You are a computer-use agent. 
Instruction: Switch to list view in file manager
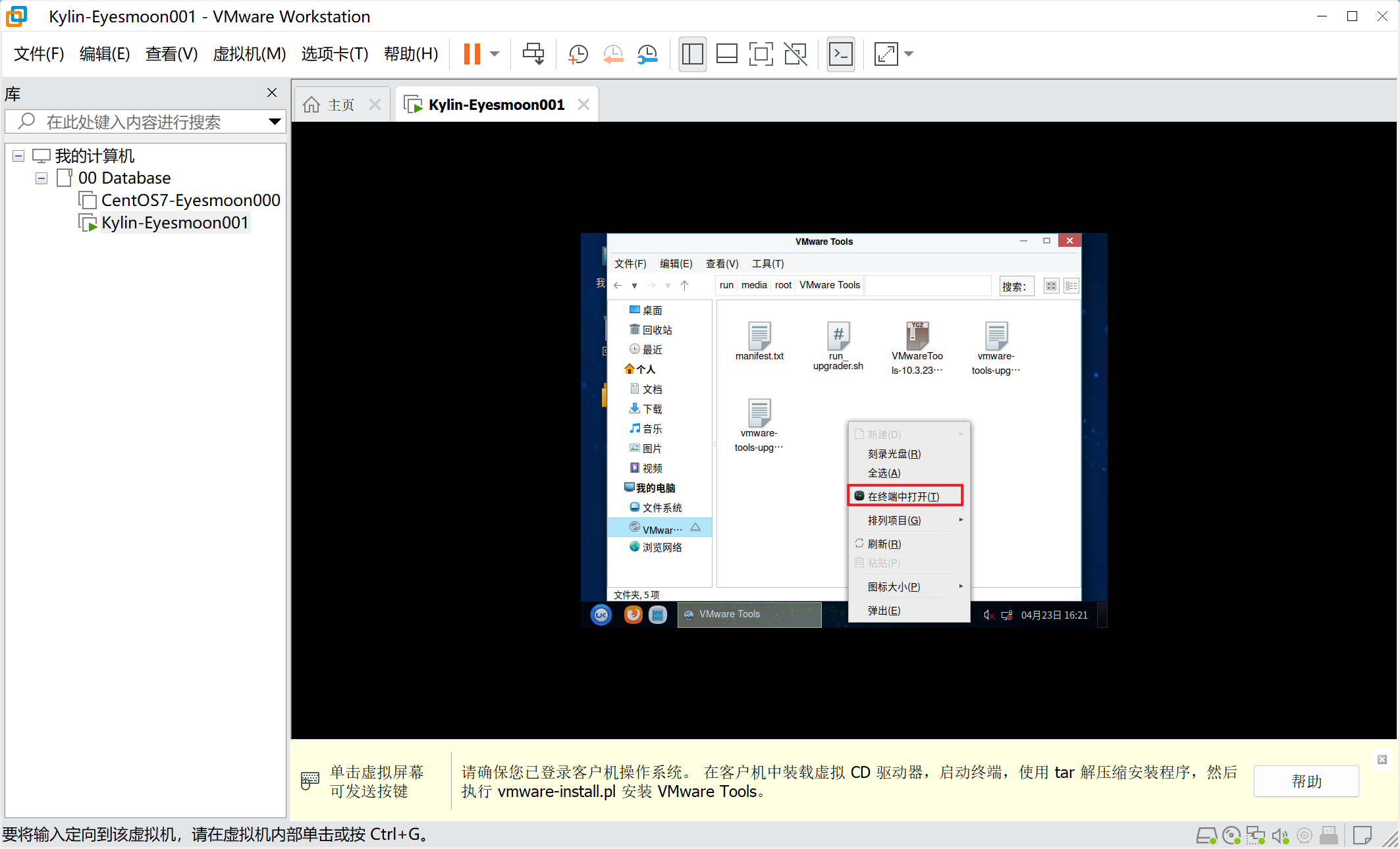pos(1071,286)
